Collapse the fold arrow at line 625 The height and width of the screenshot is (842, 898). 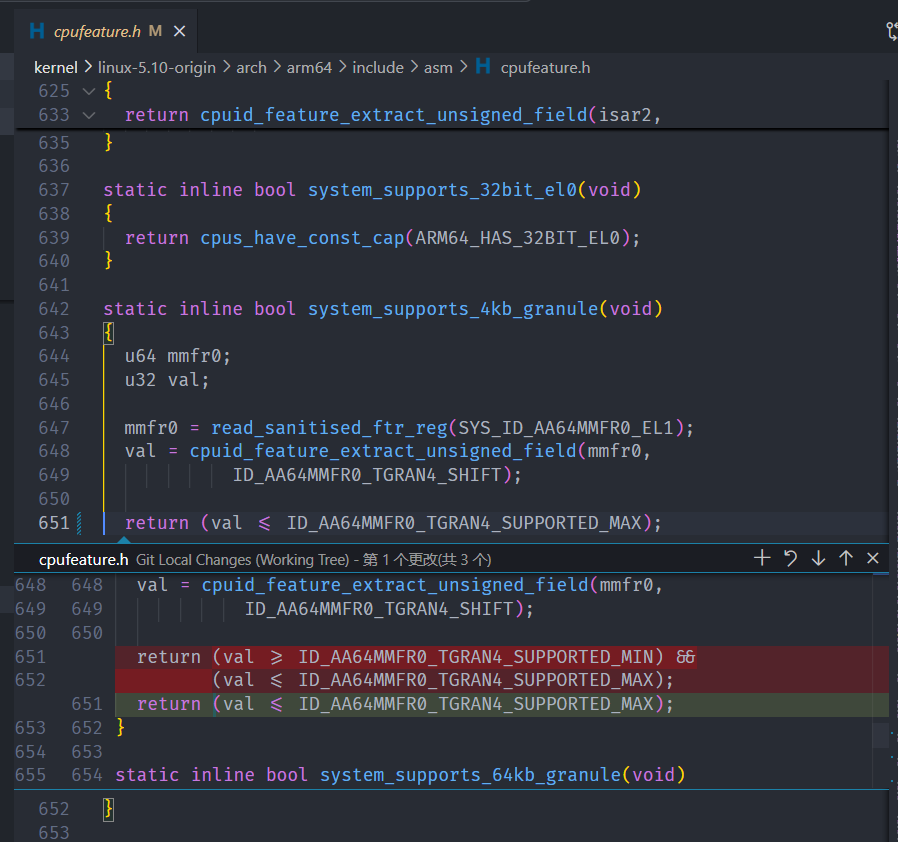[x=88, y=91]
